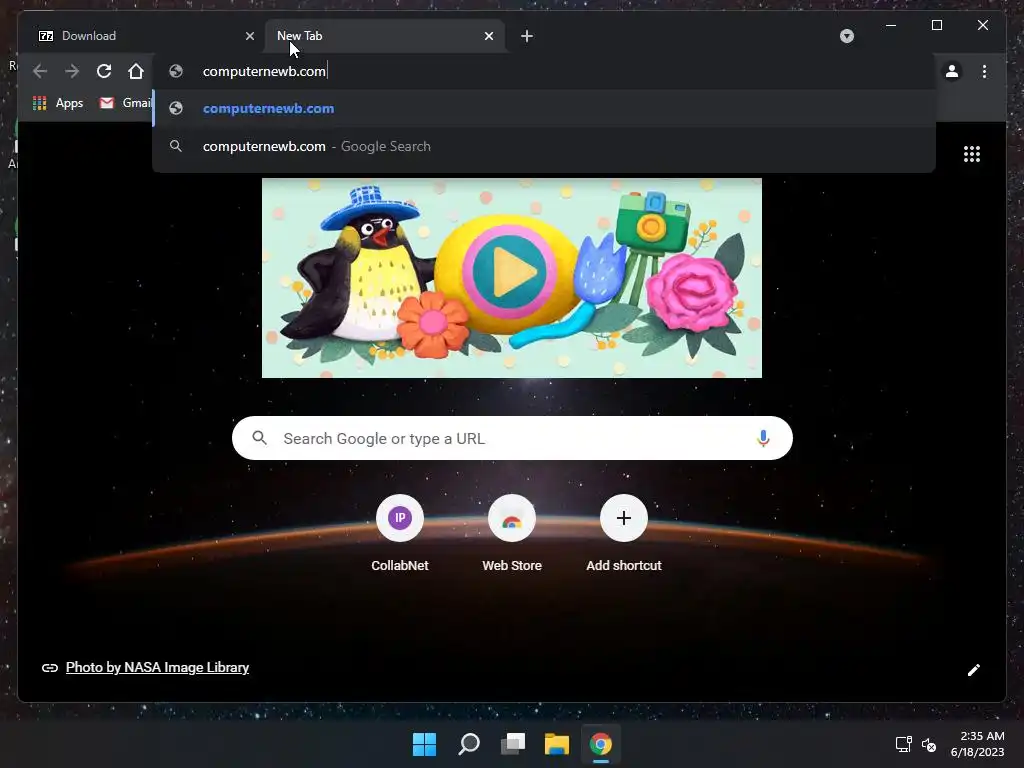This screenshot has height=768, width=1024.
Task: Click the muted volume tray icon
Action: click(x=929, y=744)
